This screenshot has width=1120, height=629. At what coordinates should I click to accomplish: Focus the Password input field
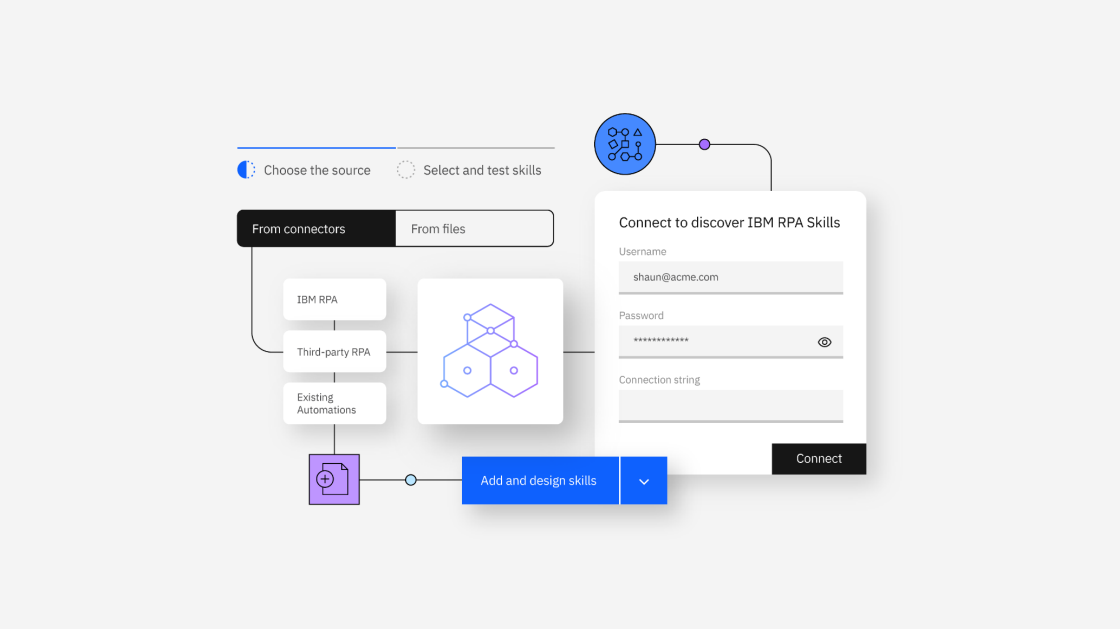[731, 341]
